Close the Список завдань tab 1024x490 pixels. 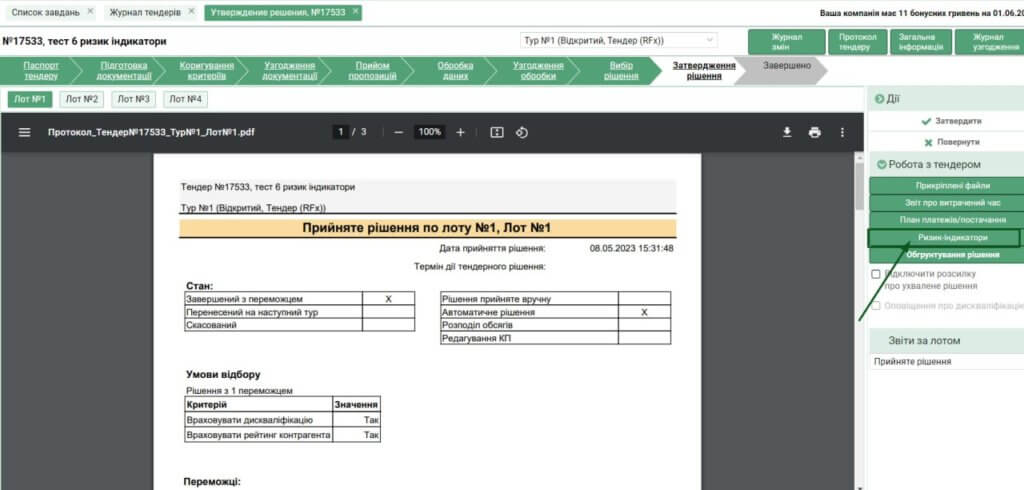pyautogui.click(x=90, y=12)
